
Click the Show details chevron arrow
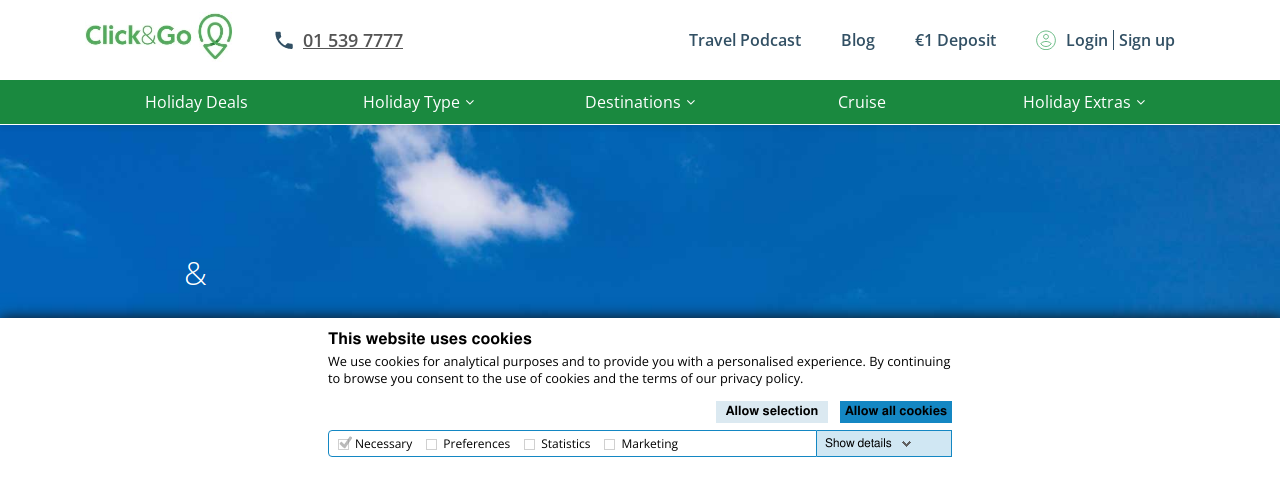[906, 444]
